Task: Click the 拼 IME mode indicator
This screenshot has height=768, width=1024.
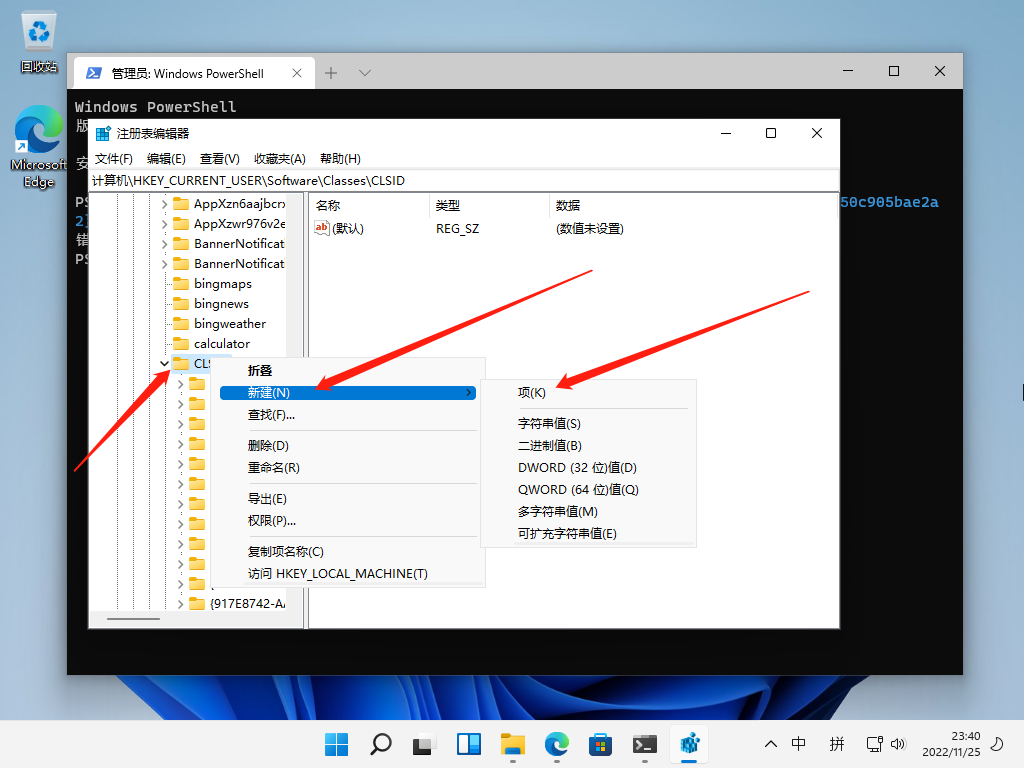Action: click(837, 744)
